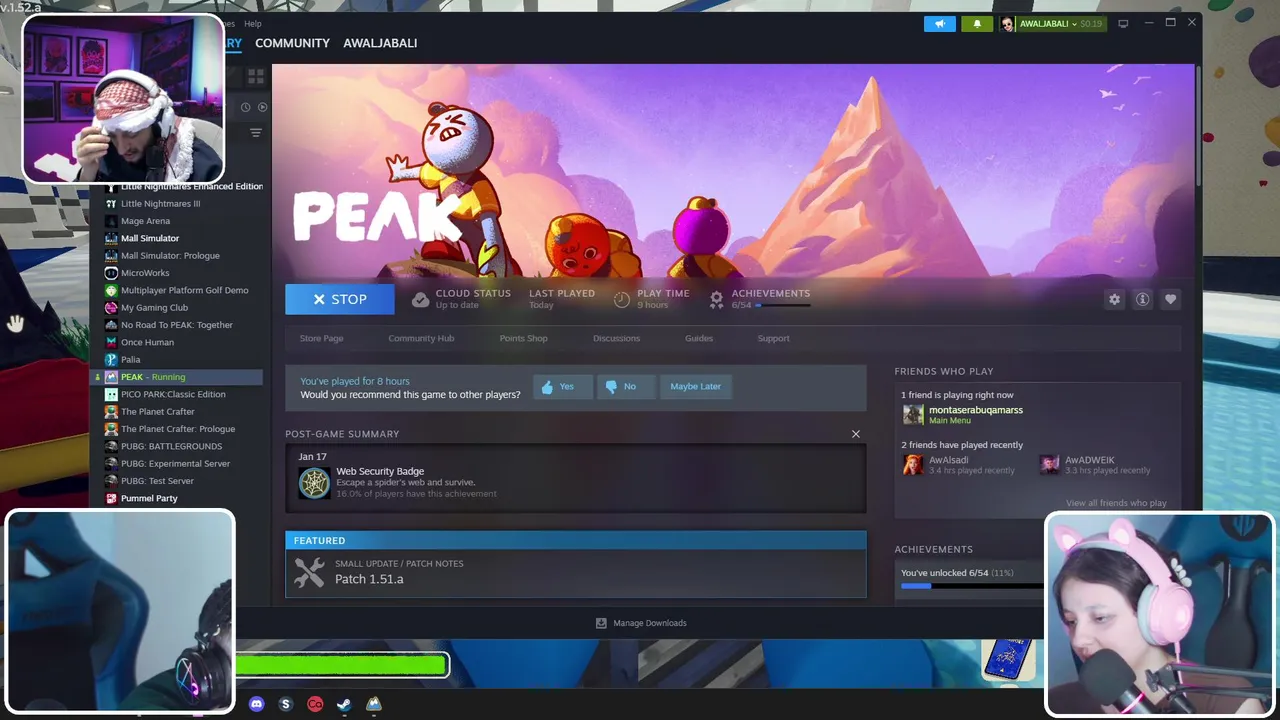Open the S app taskbar icon

point(285,704)
